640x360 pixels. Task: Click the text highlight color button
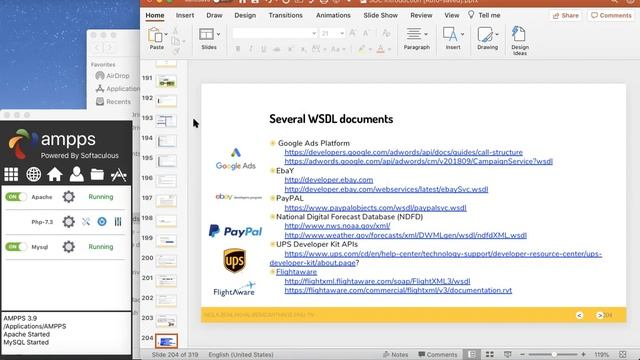362,49
